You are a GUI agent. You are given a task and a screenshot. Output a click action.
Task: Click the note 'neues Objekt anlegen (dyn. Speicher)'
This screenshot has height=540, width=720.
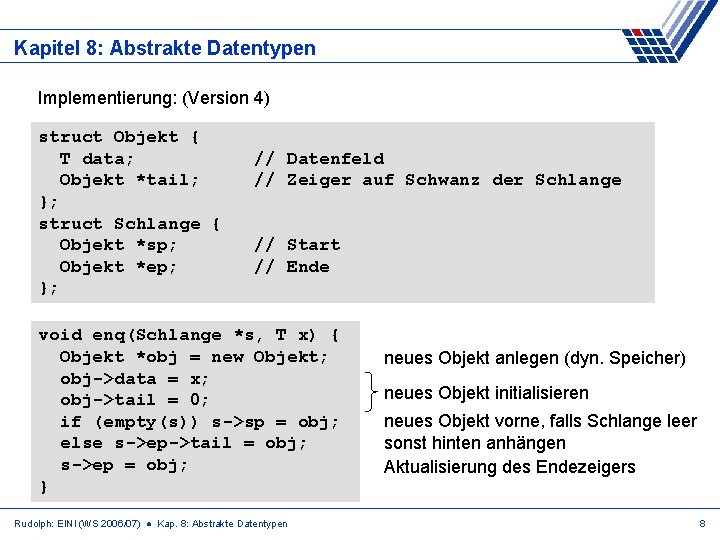534,358
